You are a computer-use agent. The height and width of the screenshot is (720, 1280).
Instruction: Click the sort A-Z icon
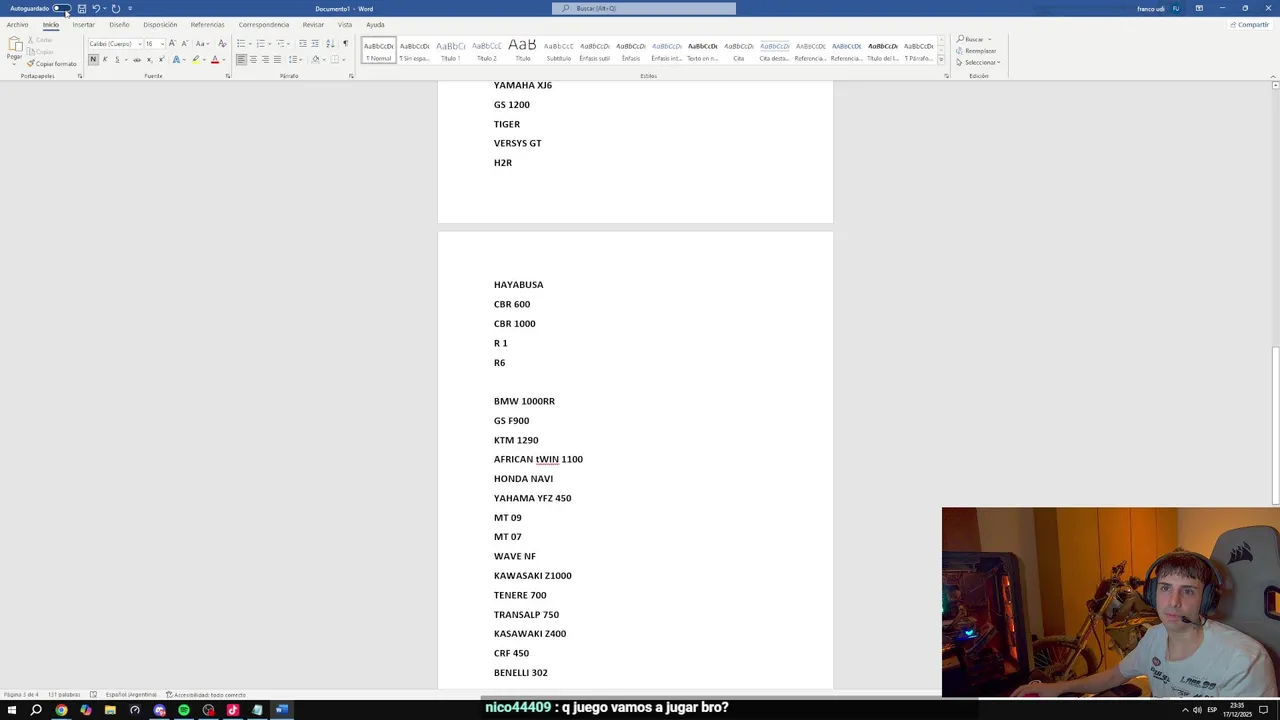[x=330, y=44]
